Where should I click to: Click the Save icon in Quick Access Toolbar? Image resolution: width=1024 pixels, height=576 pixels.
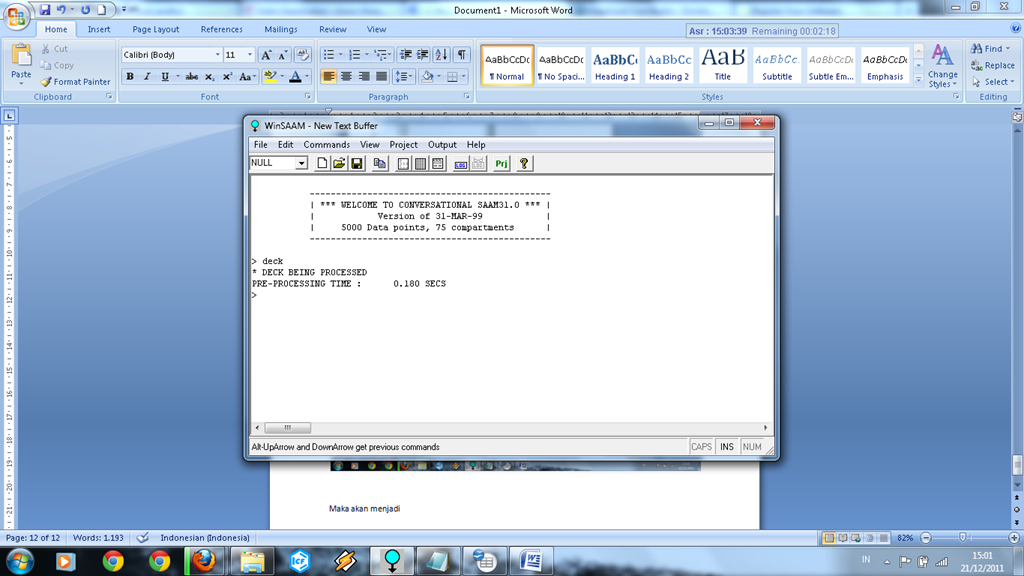coord(45,10)
